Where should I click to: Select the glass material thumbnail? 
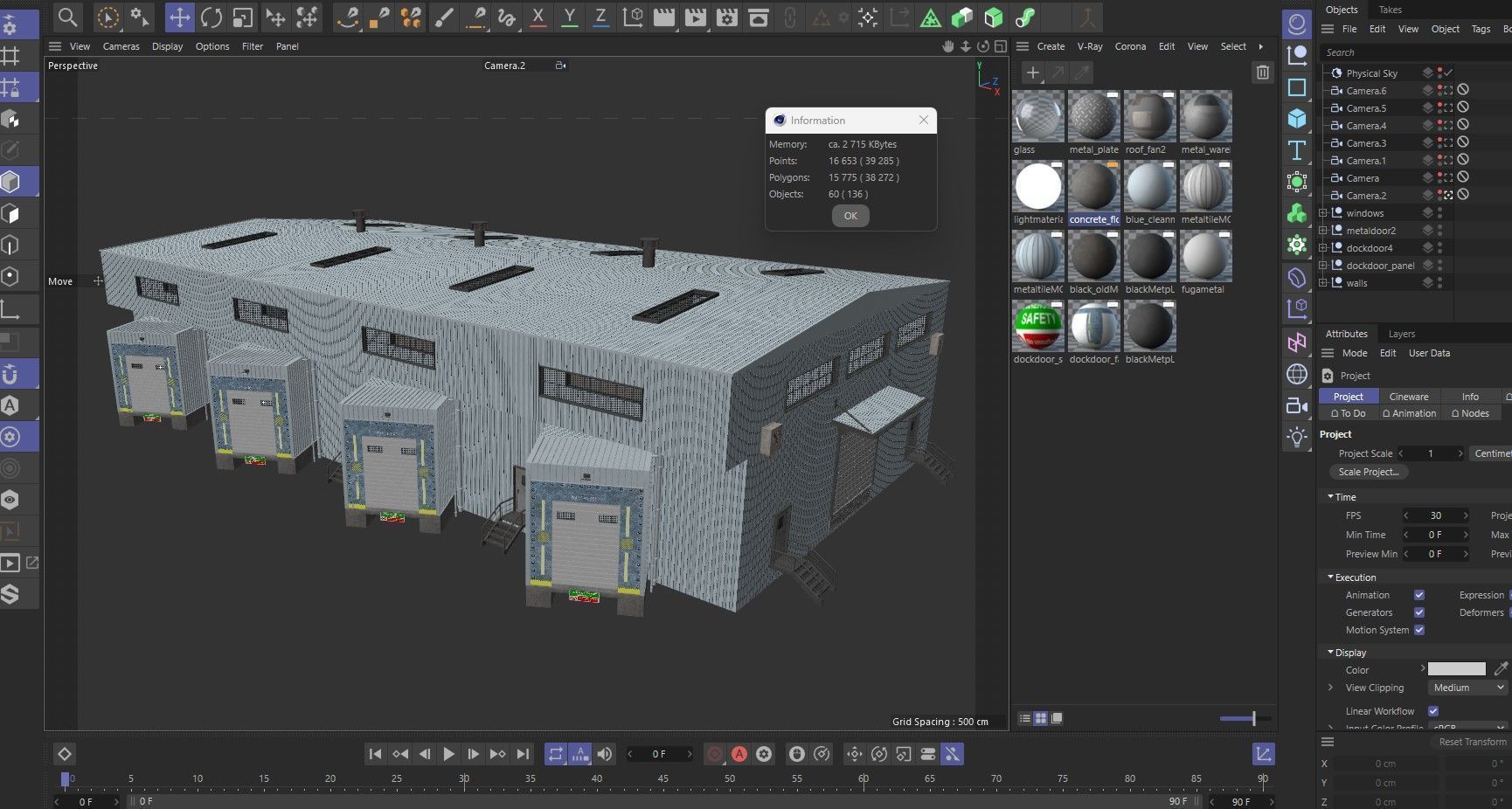pos(1038,116)
